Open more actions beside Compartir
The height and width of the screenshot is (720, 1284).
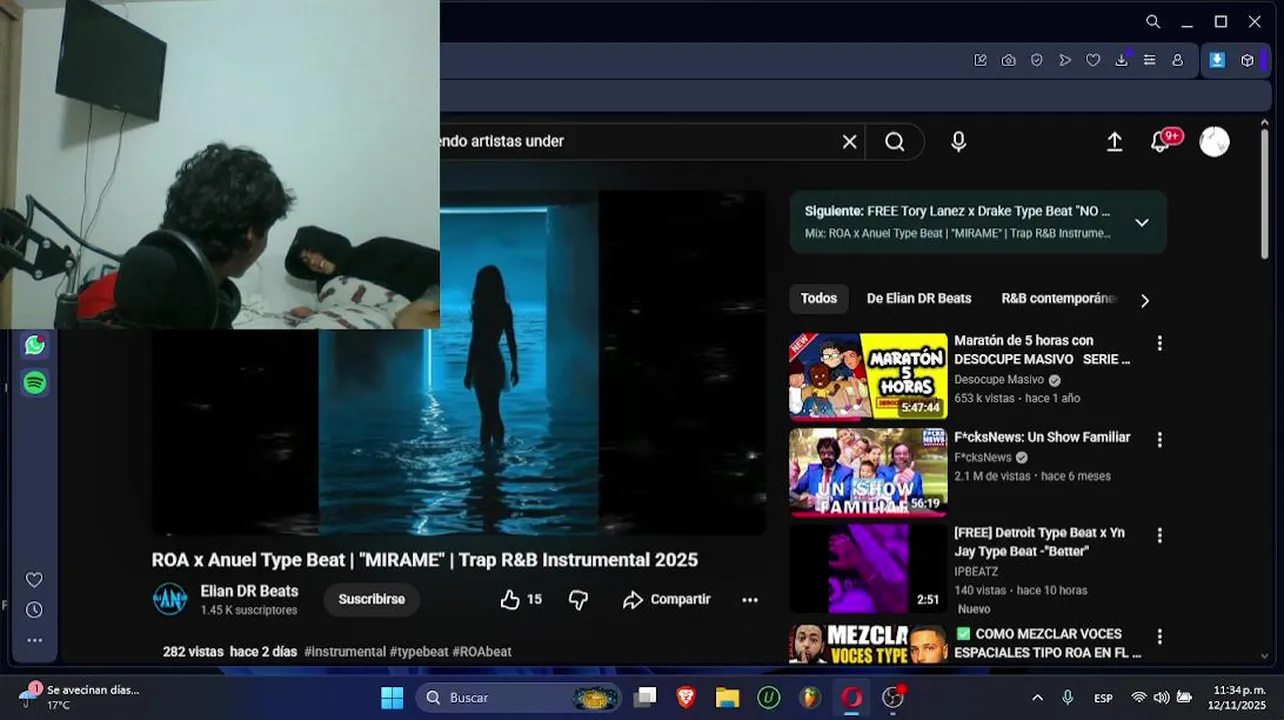pyautogui.click(x=750, y=600)
